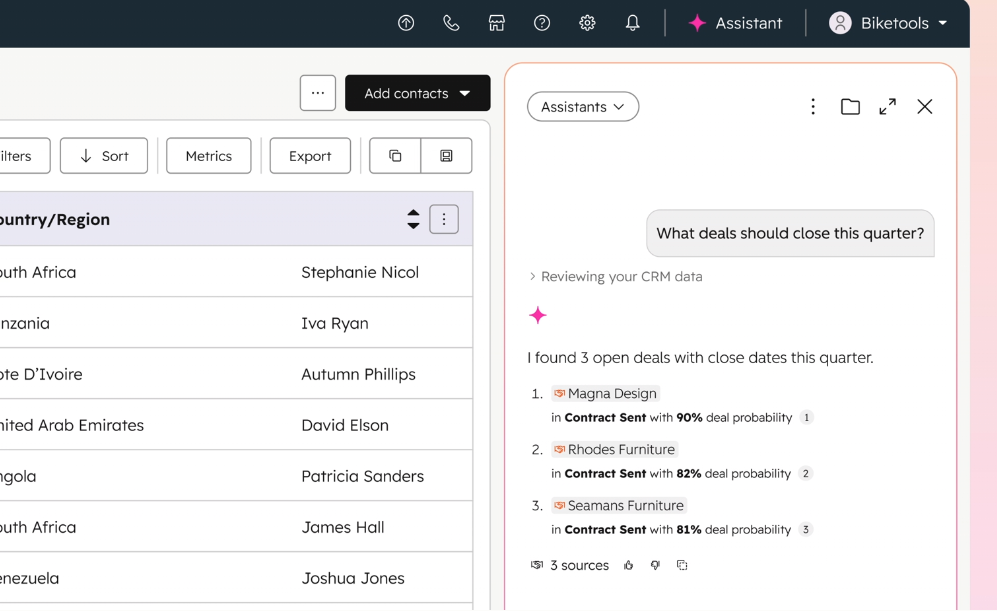Screen dimensions: 997x611
Task: Open the assistant panel's folder icon
Action: (x=850, y=107)
